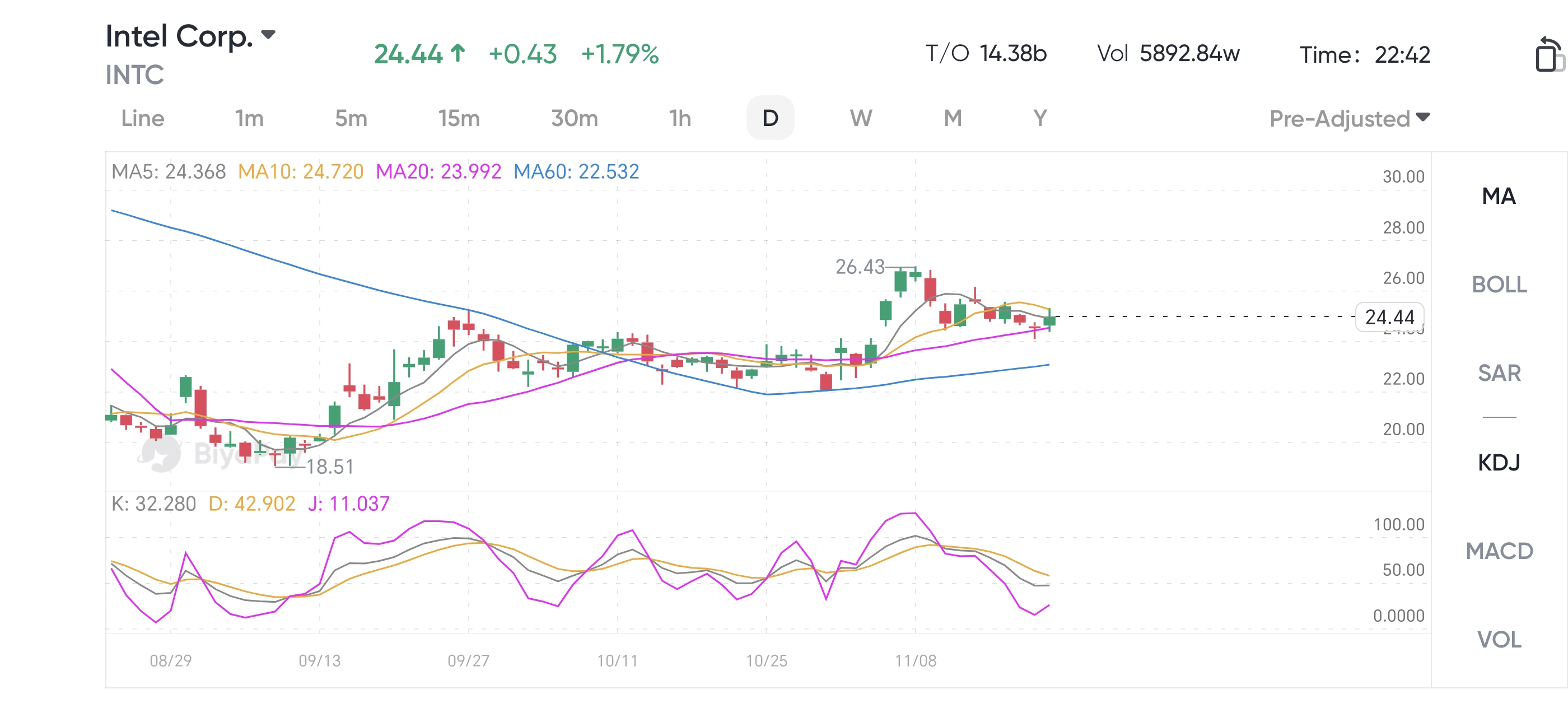The image size is (1568, 708).
Task: Click the 50.00 KDJ axis label
Action: tap(1403, 570)
